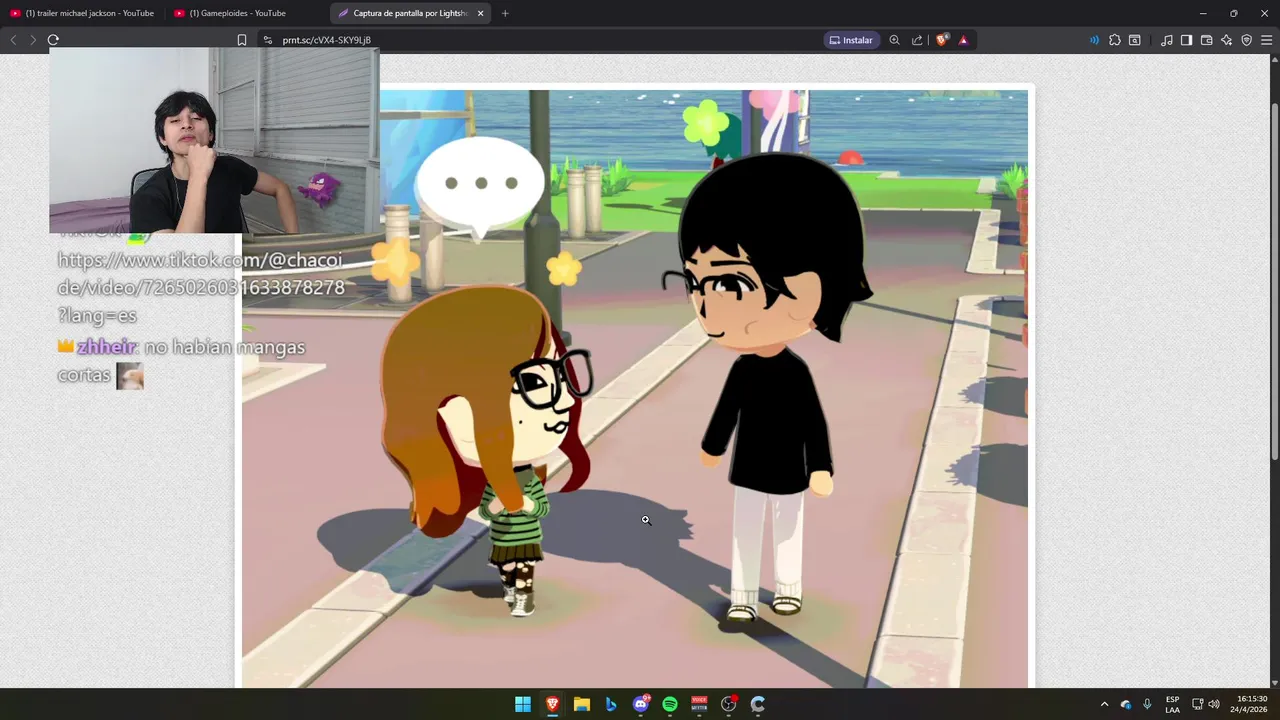Go forward with the forward arrow

tap(33, 40)
